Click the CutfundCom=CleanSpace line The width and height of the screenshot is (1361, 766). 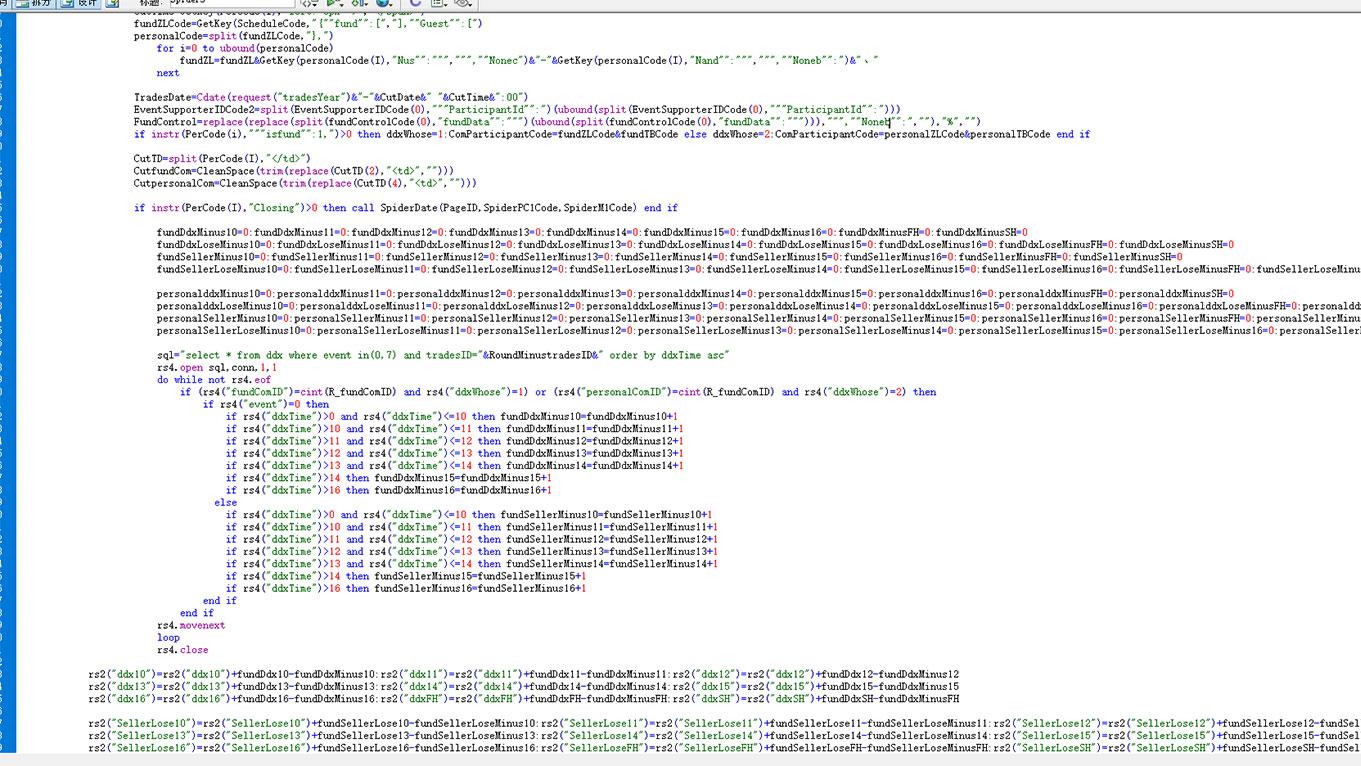pos(296,171)
